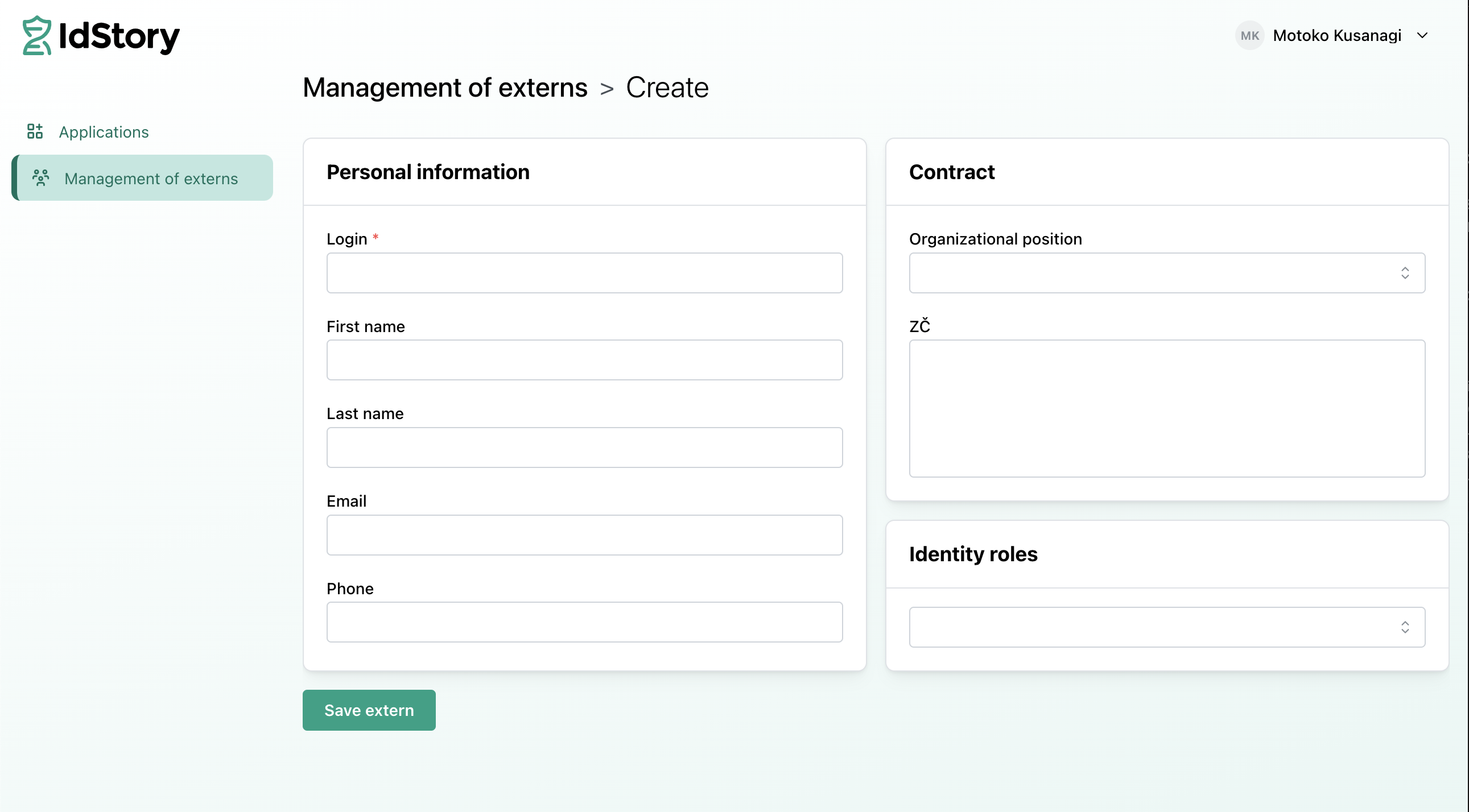Click the IdStory wordmark text

119,37
